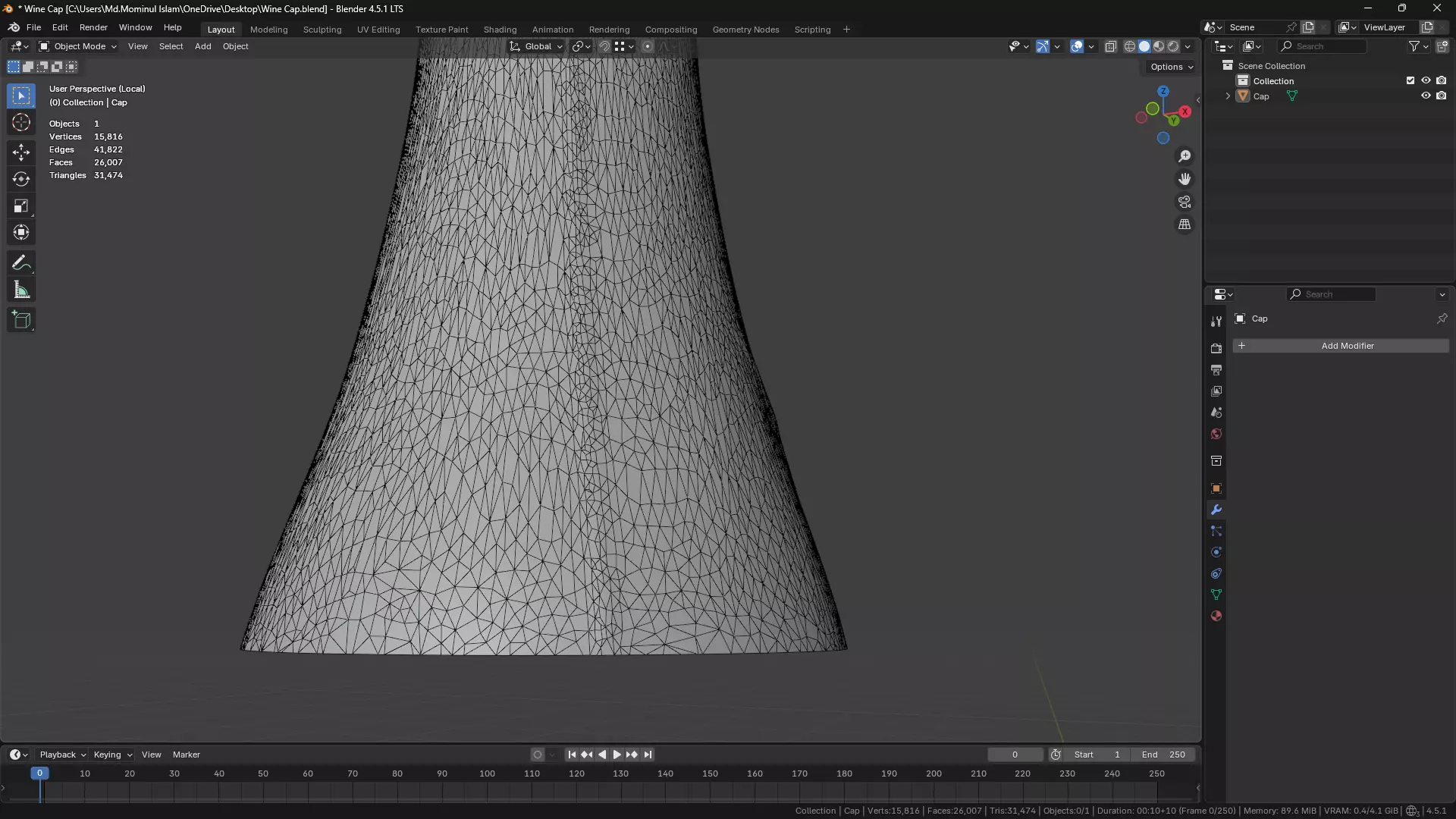The height and width of the screenshot is (819, 1456).
Task: Switch to the Sculpting workspace tab
Action: [322, 30]
